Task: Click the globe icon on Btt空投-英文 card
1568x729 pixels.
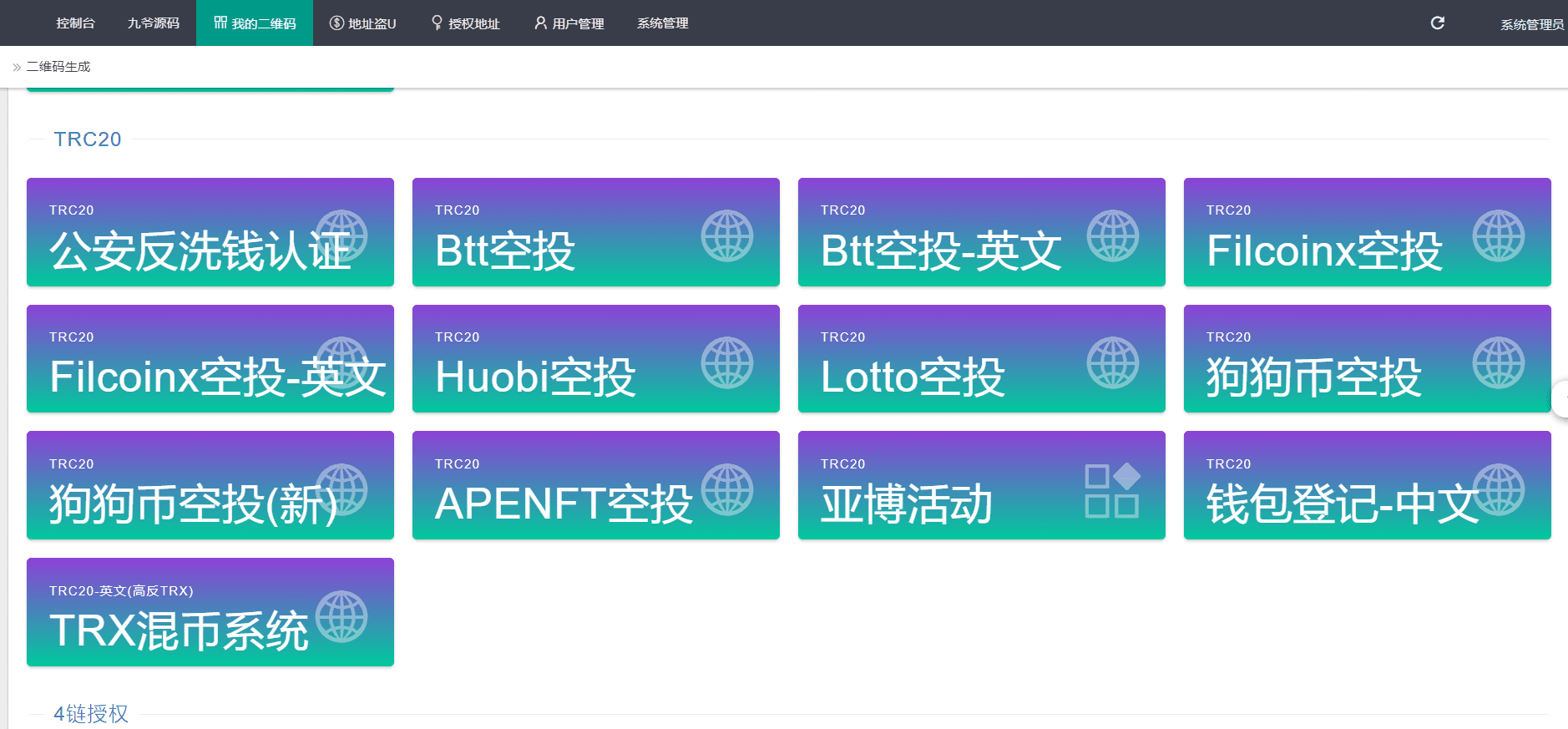Action: coord(1112,235)
